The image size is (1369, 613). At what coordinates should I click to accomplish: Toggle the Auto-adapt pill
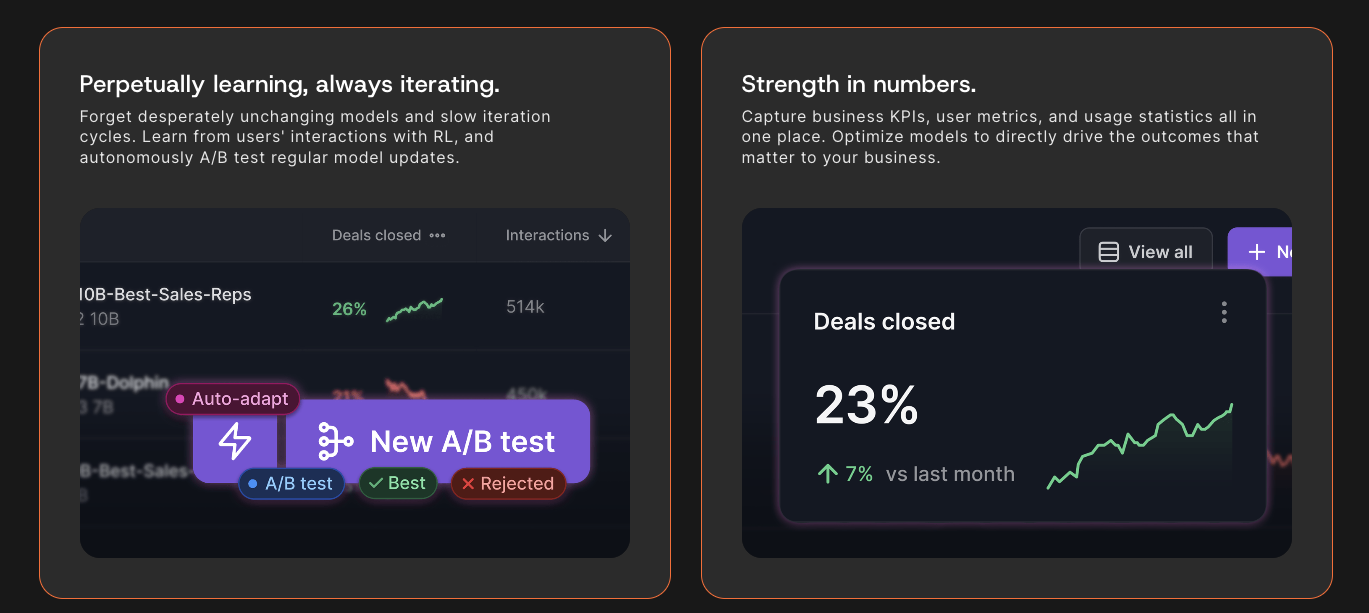click(x=233, y=399)
